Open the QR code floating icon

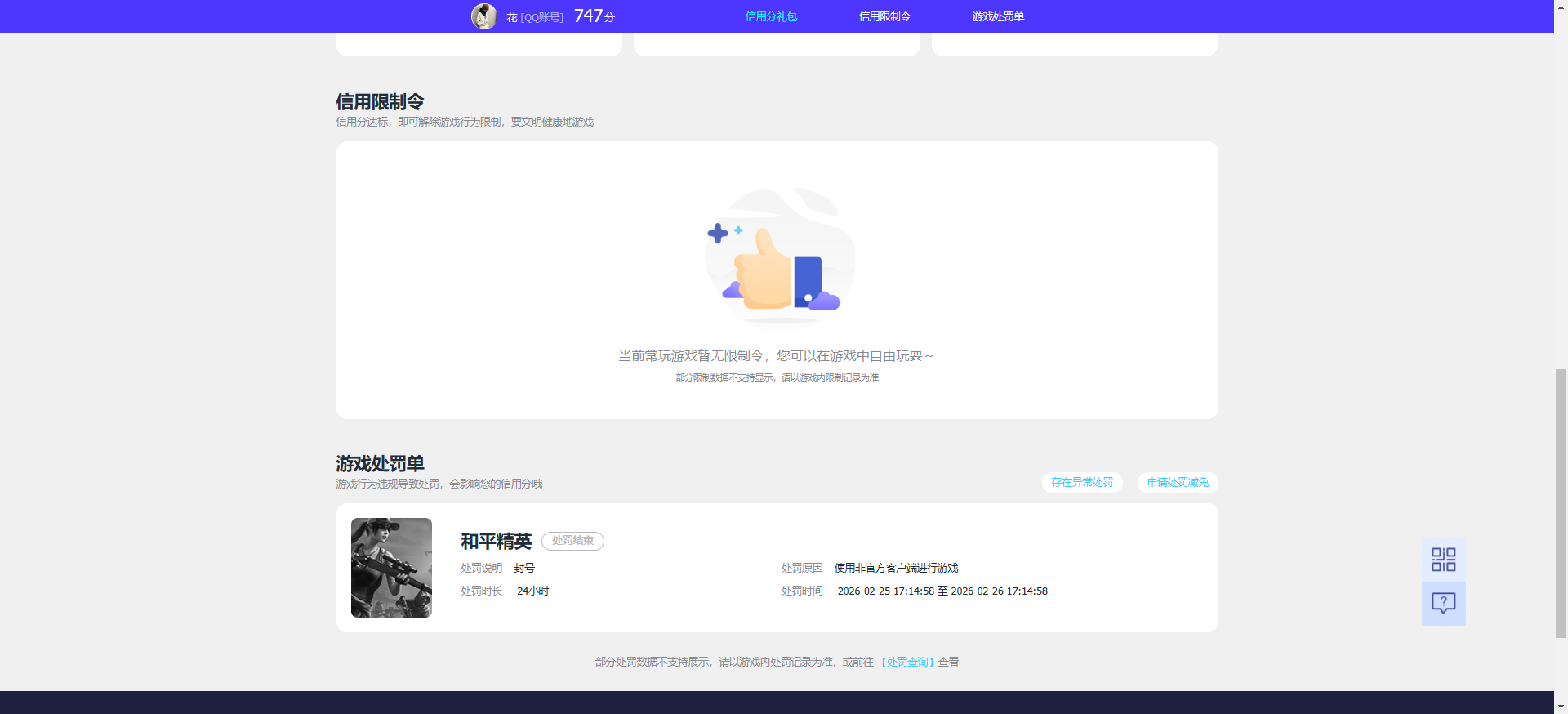[x=1443, y=560]
